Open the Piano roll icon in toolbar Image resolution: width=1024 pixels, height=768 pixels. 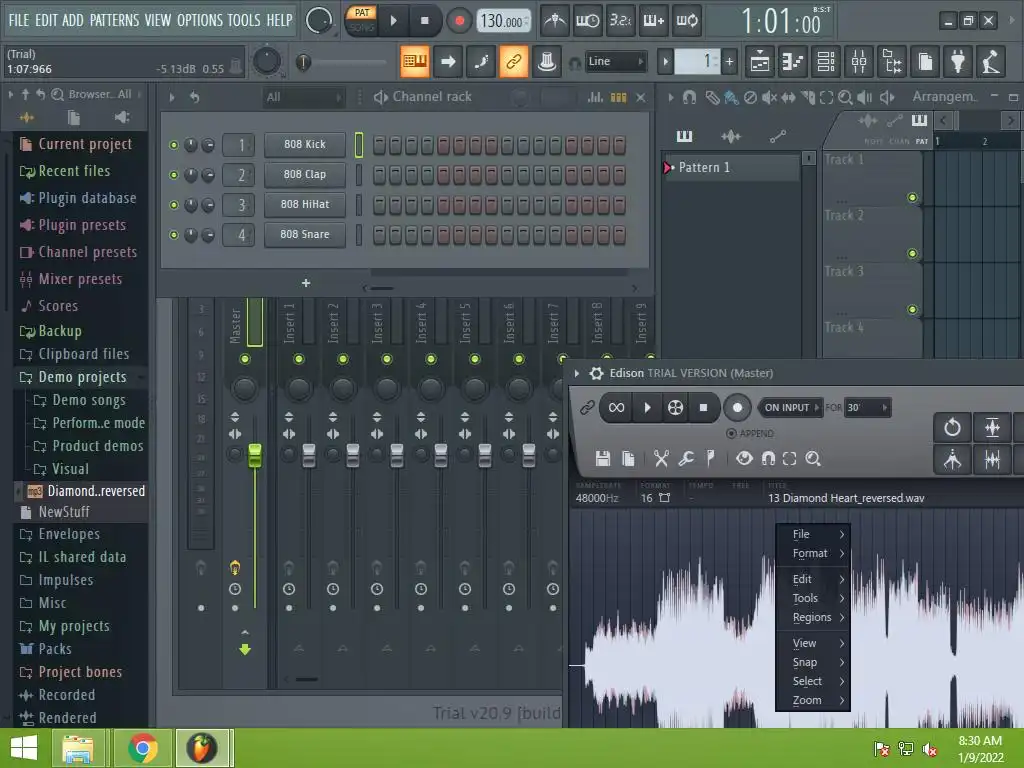coord(793,62)
